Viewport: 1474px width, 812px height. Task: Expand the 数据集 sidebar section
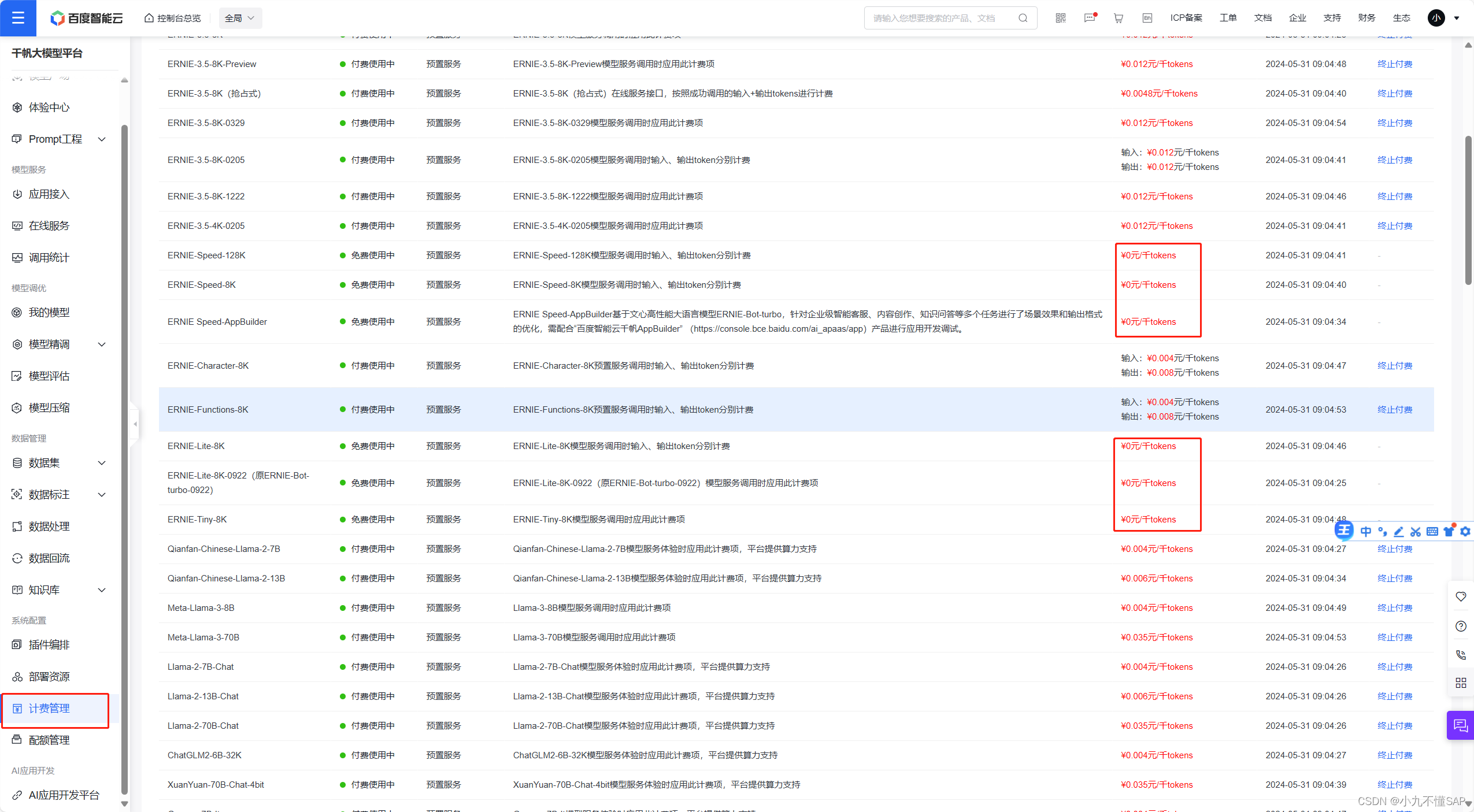(x=58, y=463)
